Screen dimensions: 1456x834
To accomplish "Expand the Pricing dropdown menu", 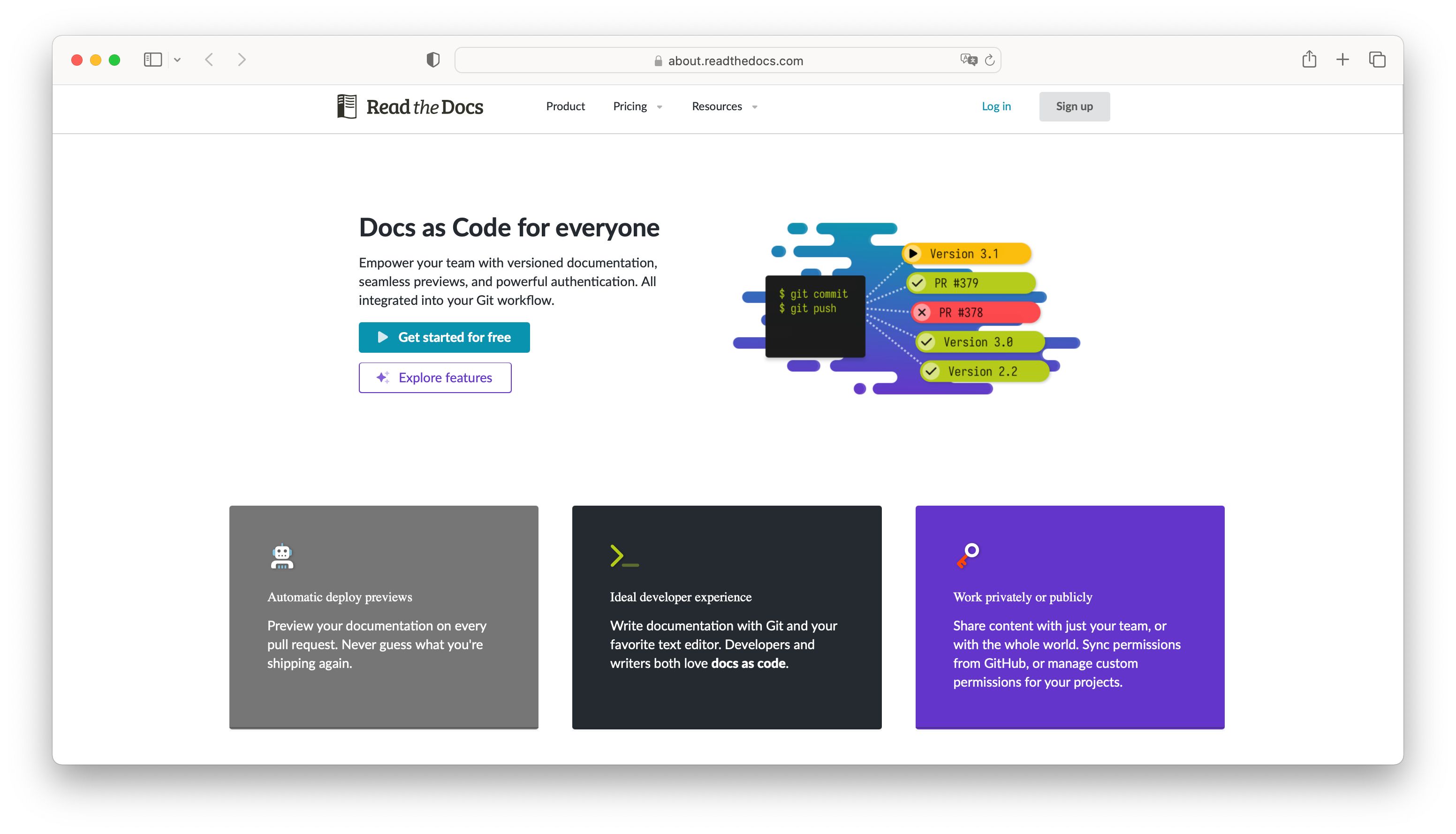I will click(x=637, y=106).
